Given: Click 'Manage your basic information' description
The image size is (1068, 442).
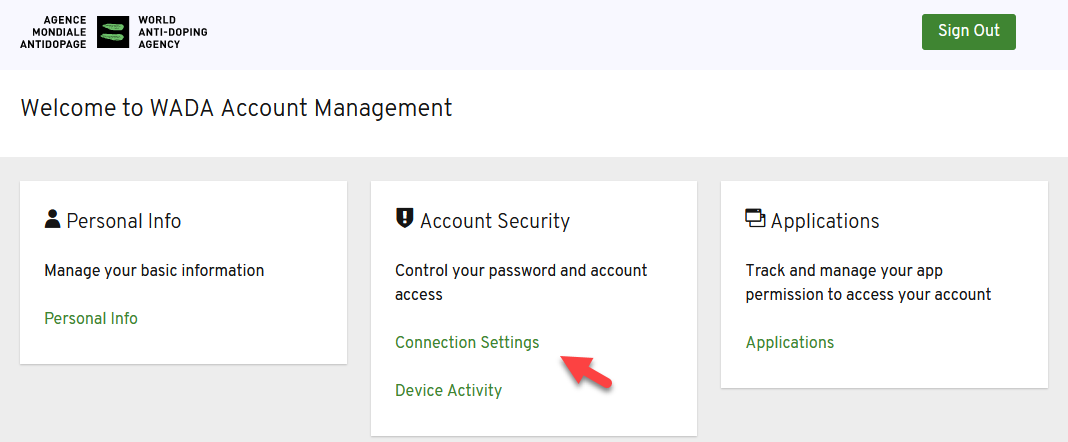Looking at the screenshot, I should click(x=154, y=270).
